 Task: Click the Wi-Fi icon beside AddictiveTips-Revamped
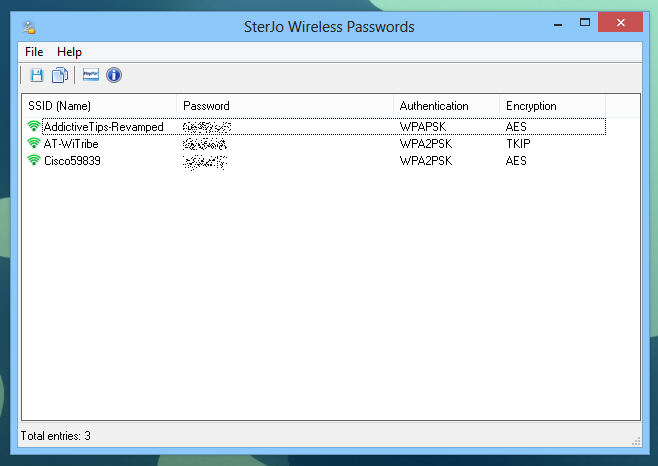pyautogui.click(x=34, y=126)
